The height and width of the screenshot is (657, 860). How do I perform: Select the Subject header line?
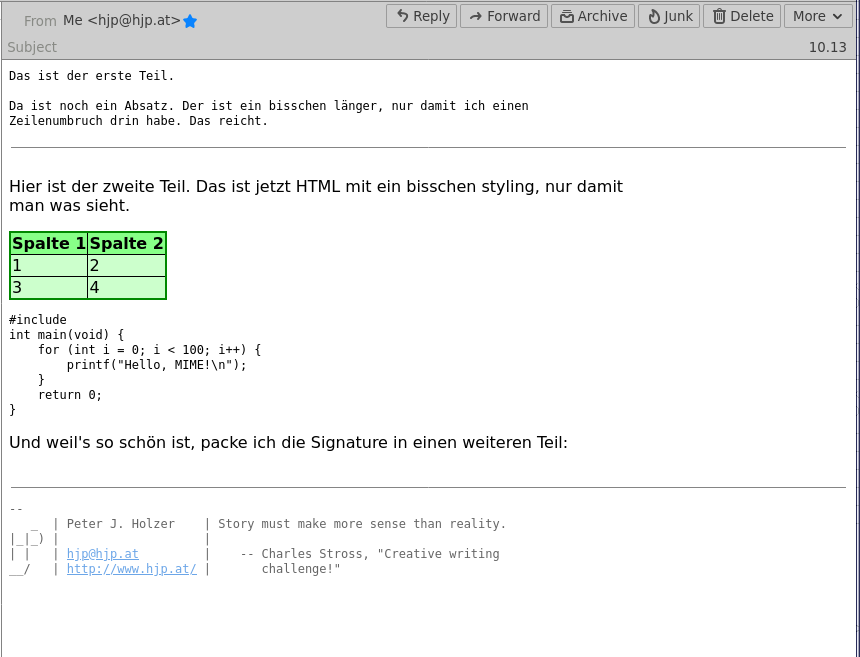click(x=30, y=47)
